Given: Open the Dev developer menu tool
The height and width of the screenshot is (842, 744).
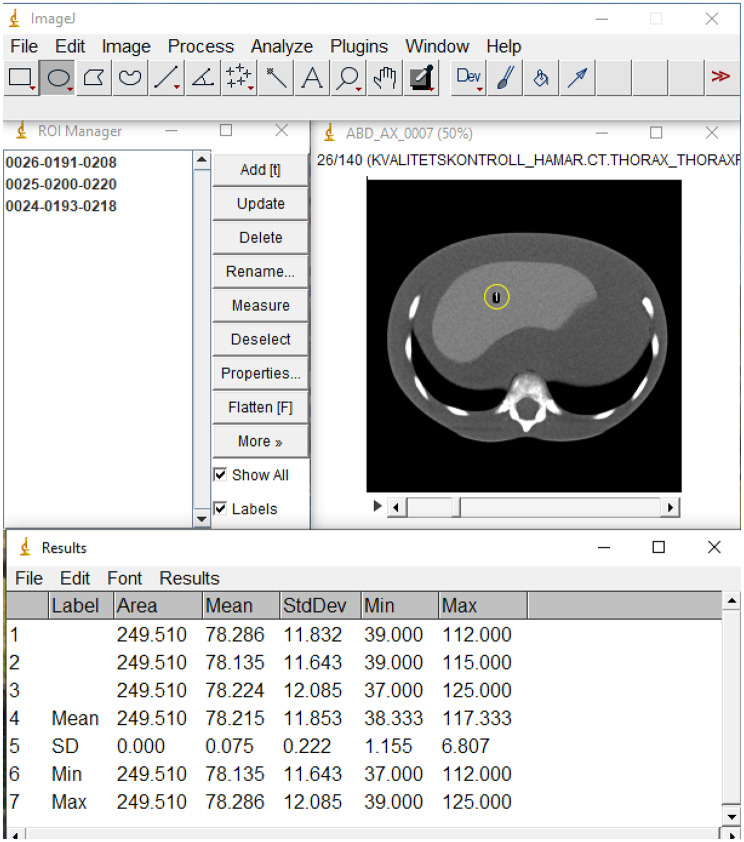Looking at the screenshot, I should tap(469, 78).
